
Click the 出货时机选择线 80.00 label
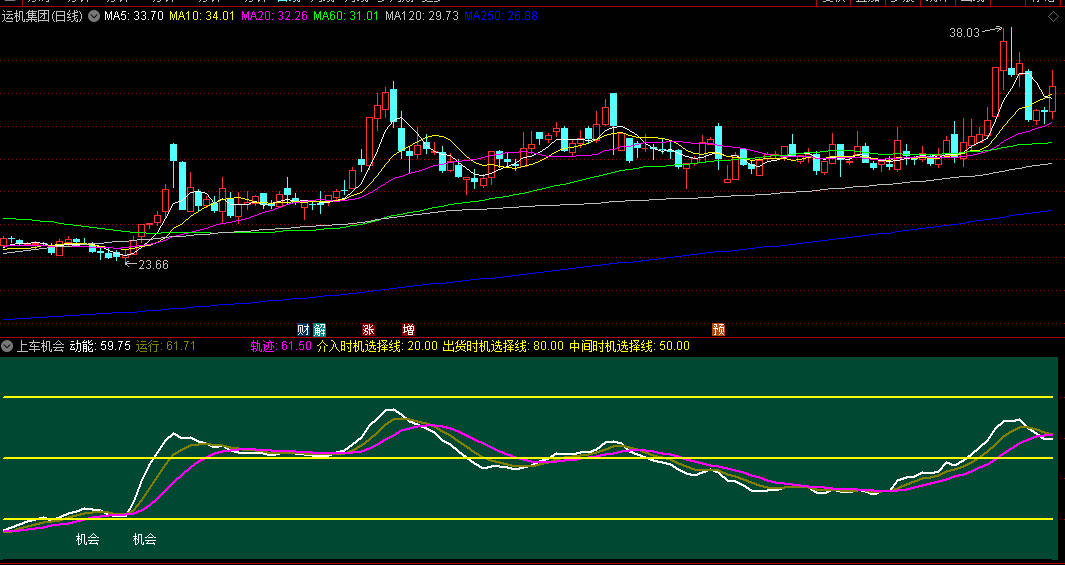503,347
